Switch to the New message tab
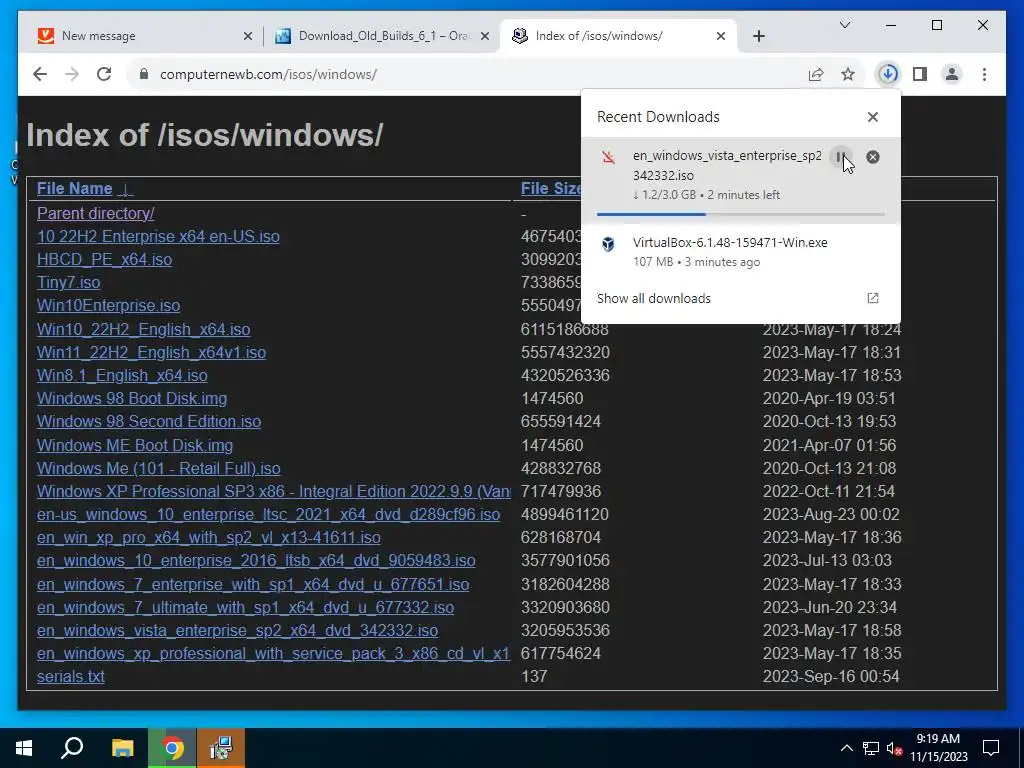 [146, 36]
